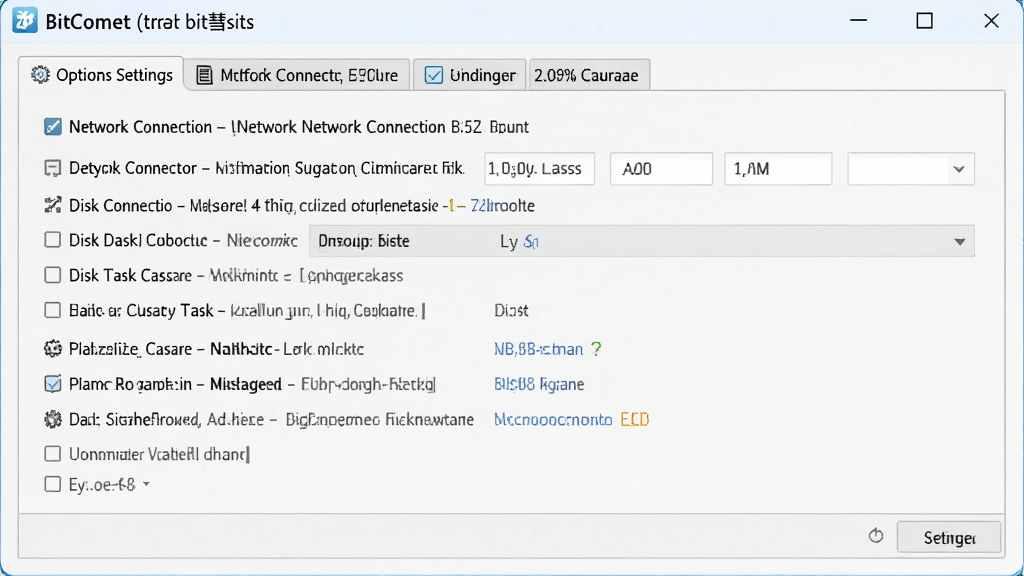Viewport: 1024px width, 576px height.
Task: Open the Mcnooccnonto link
Action: point(553,419)
